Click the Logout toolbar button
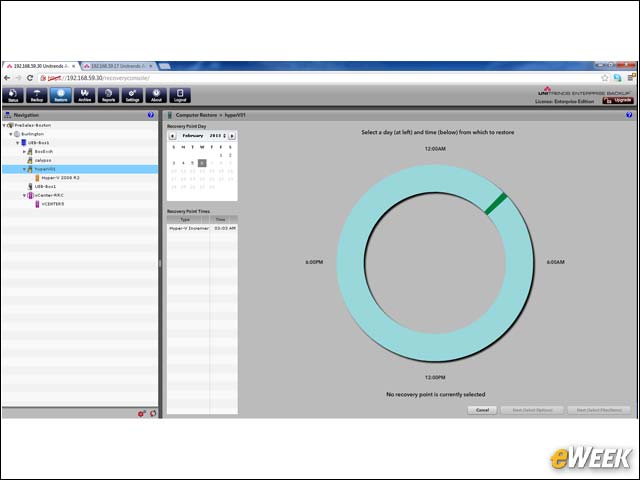 coord(180,95)
